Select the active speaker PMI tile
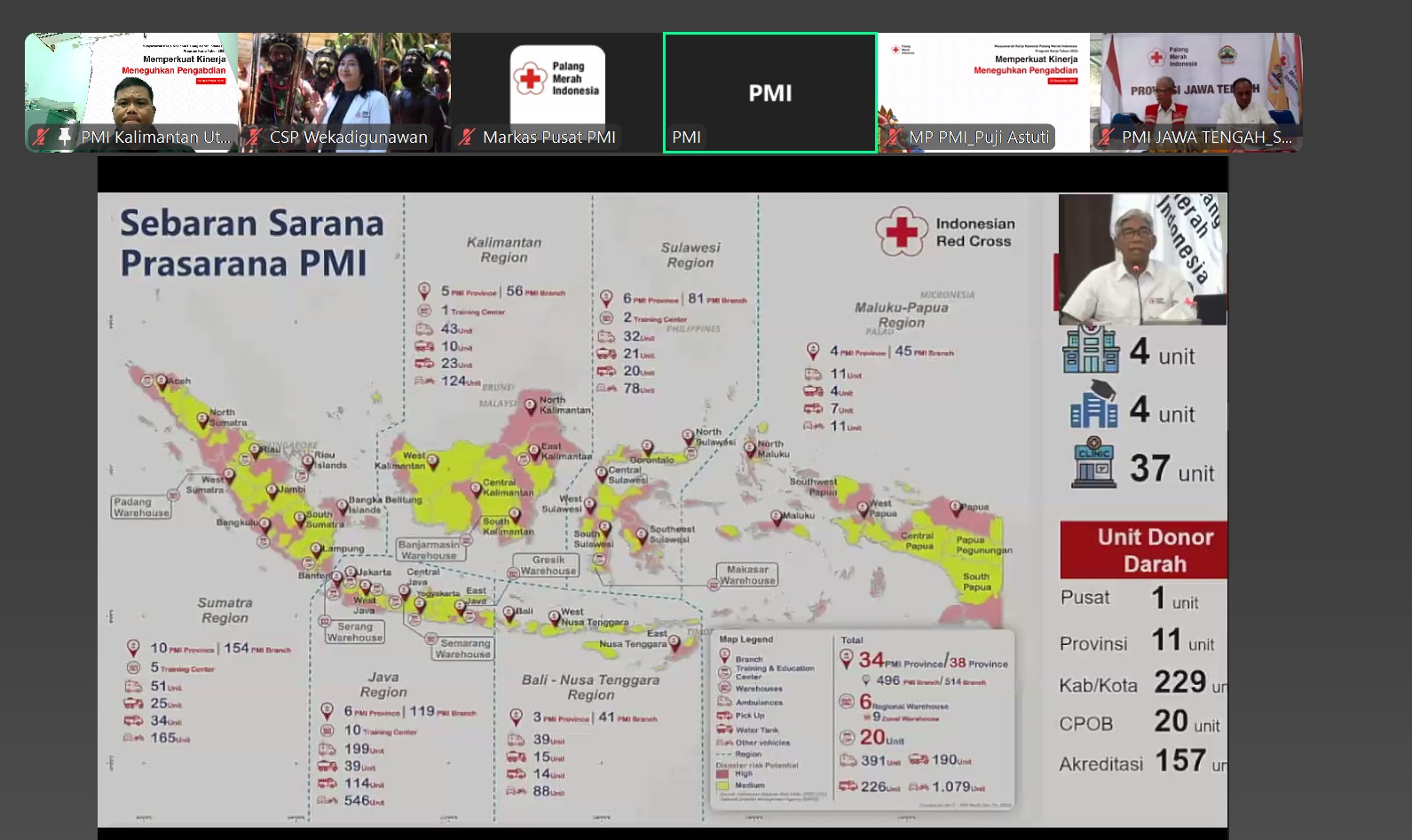 click(x=769, y=92)
